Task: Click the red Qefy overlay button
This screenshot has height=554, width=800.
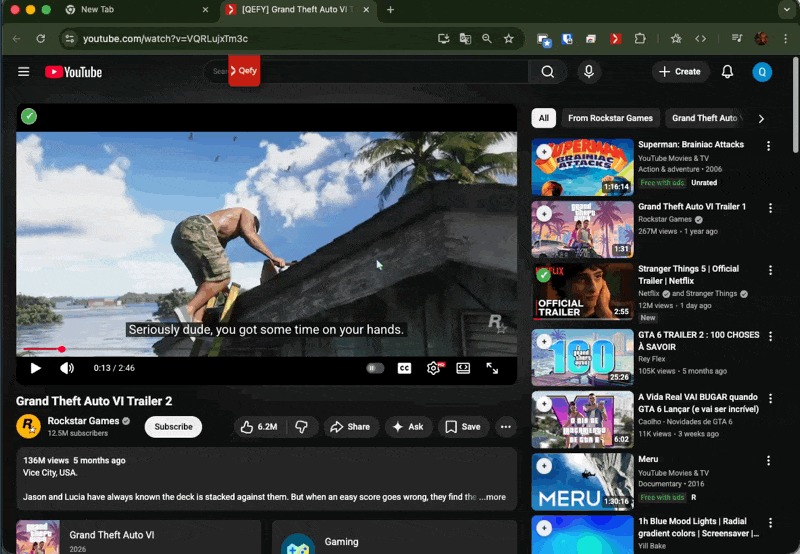Action: (244, 71)
